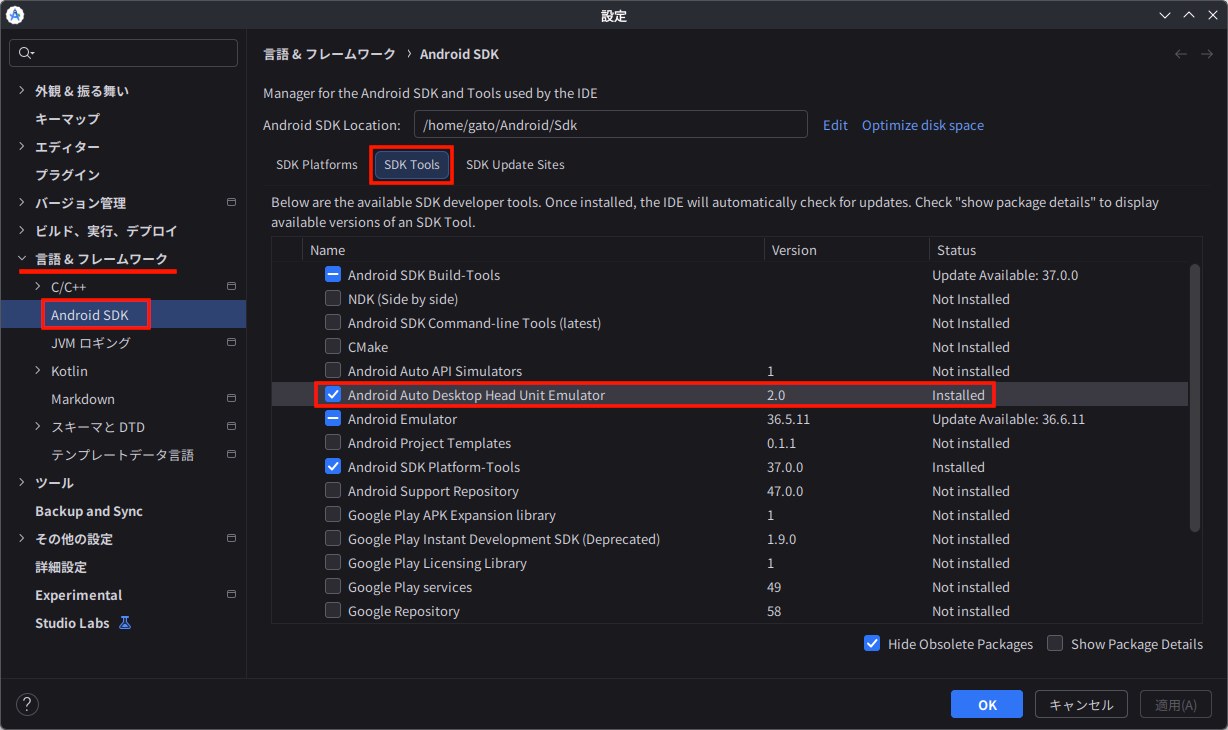Open the SDK Update Sites tab
Image resolution: width=1228 pixels, height=730 pixels.
(515, 165)
